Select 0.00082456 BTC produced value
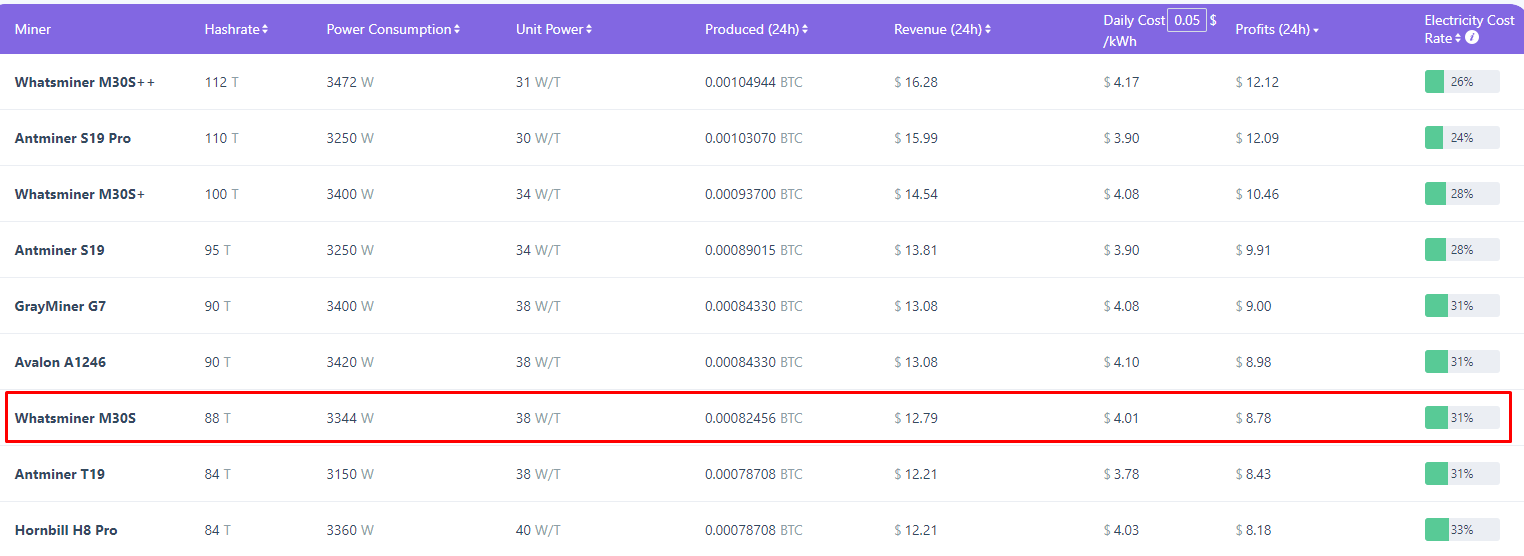The width and height of the screenshot is (1524, 556). 754,418
